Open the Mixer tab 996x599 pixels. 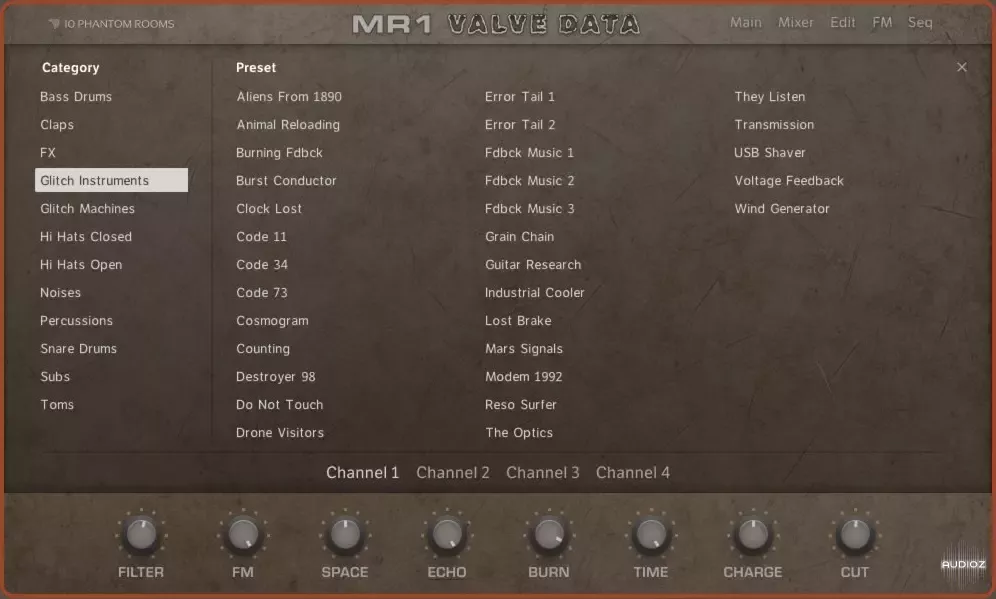[796, 23]
